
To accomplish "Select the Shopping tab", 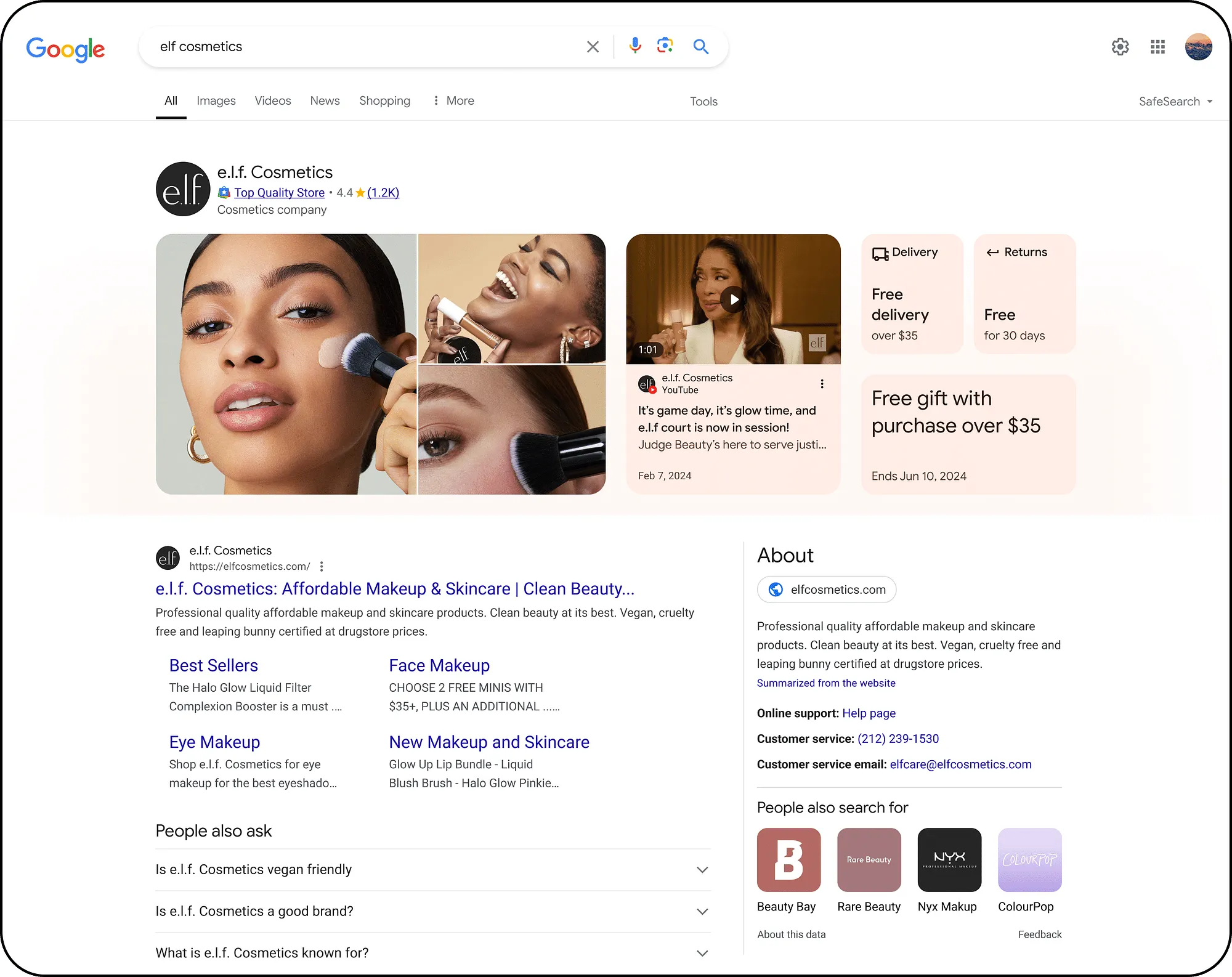I will click(385, 100).
